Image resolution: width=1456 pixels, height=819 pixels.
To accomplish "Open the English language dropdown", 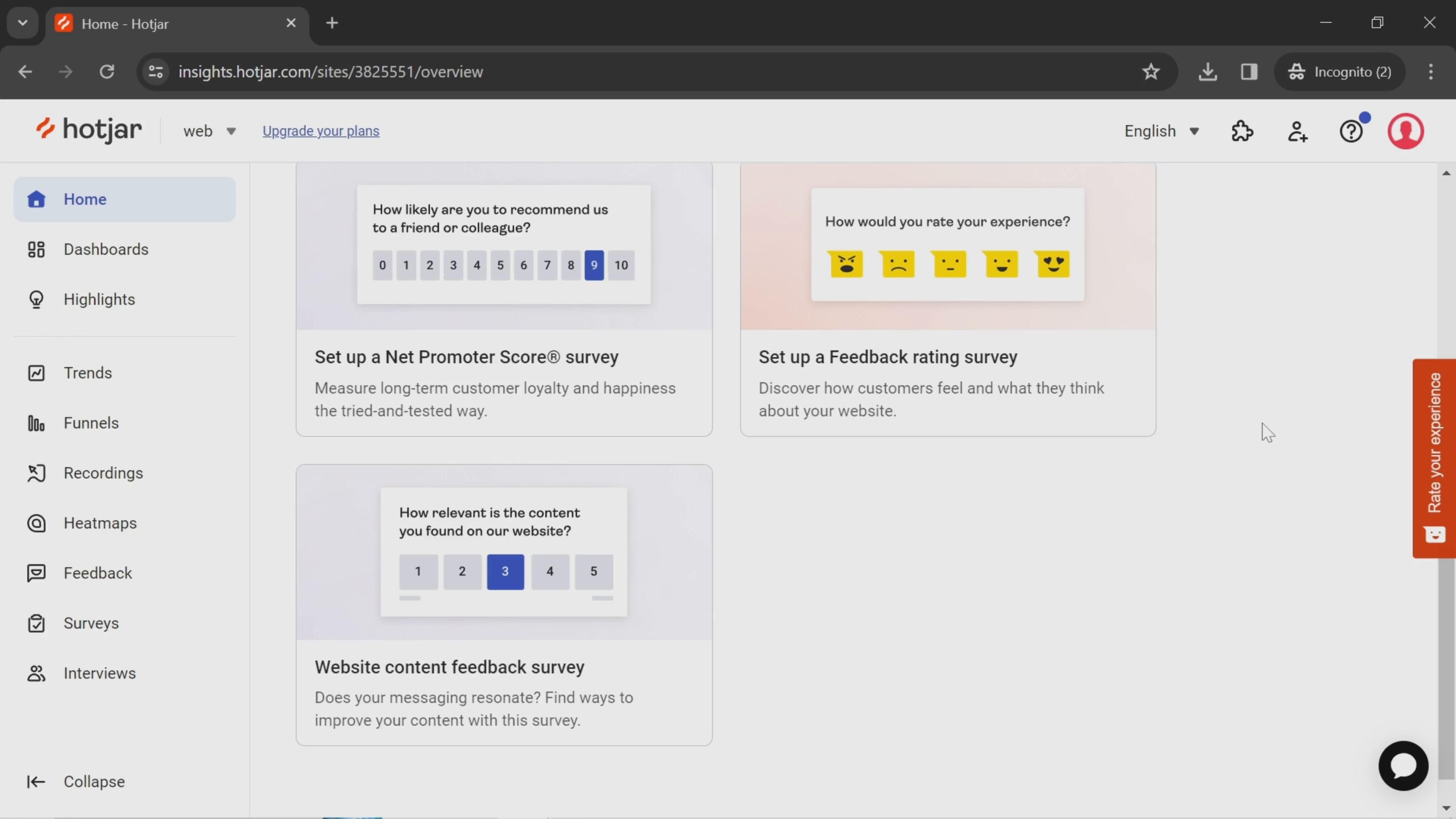I will click(x=1161, y=131).
